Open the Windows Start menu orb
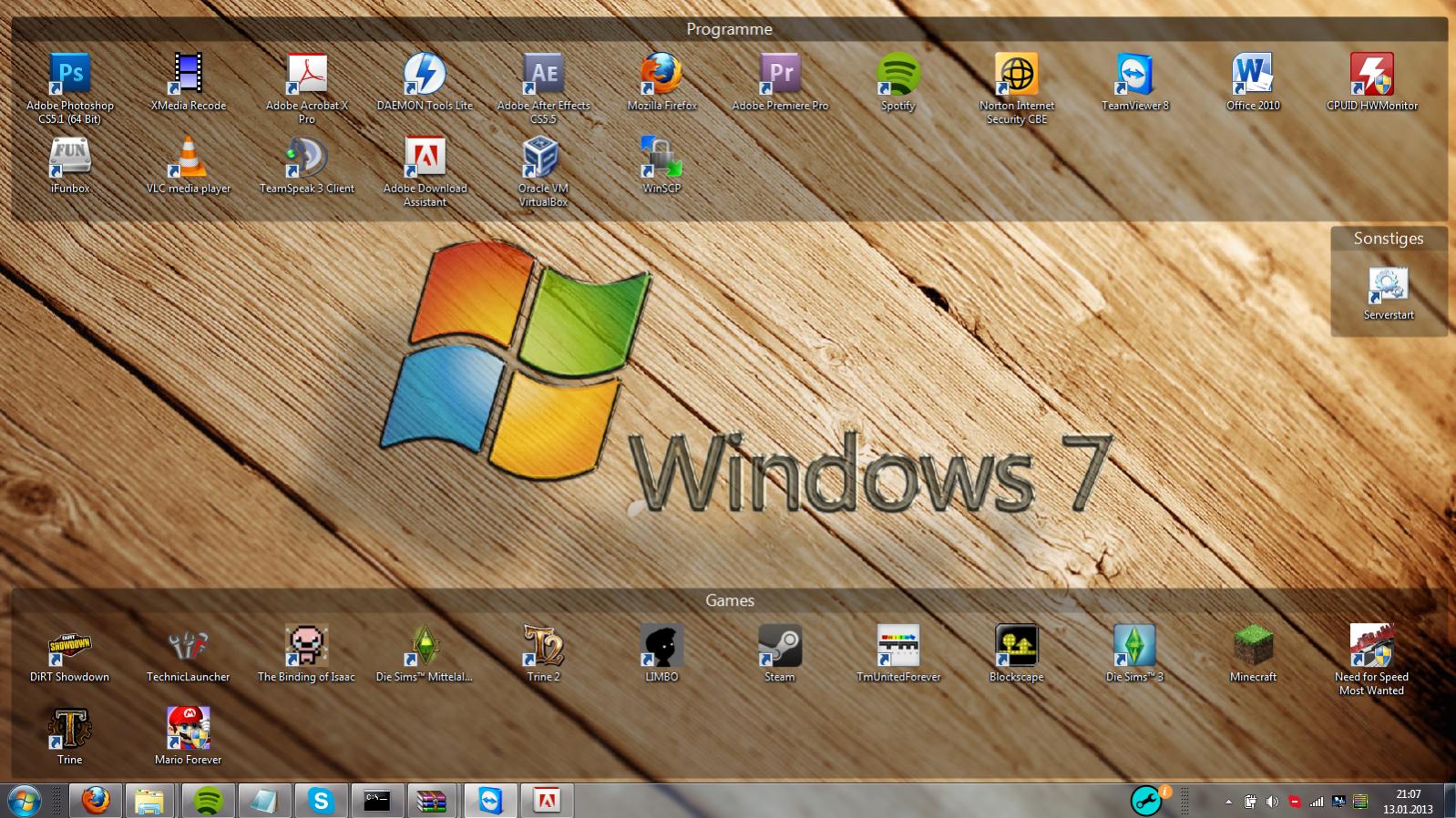This screenshot has width=1456, height=818. (x=24, y=801)
